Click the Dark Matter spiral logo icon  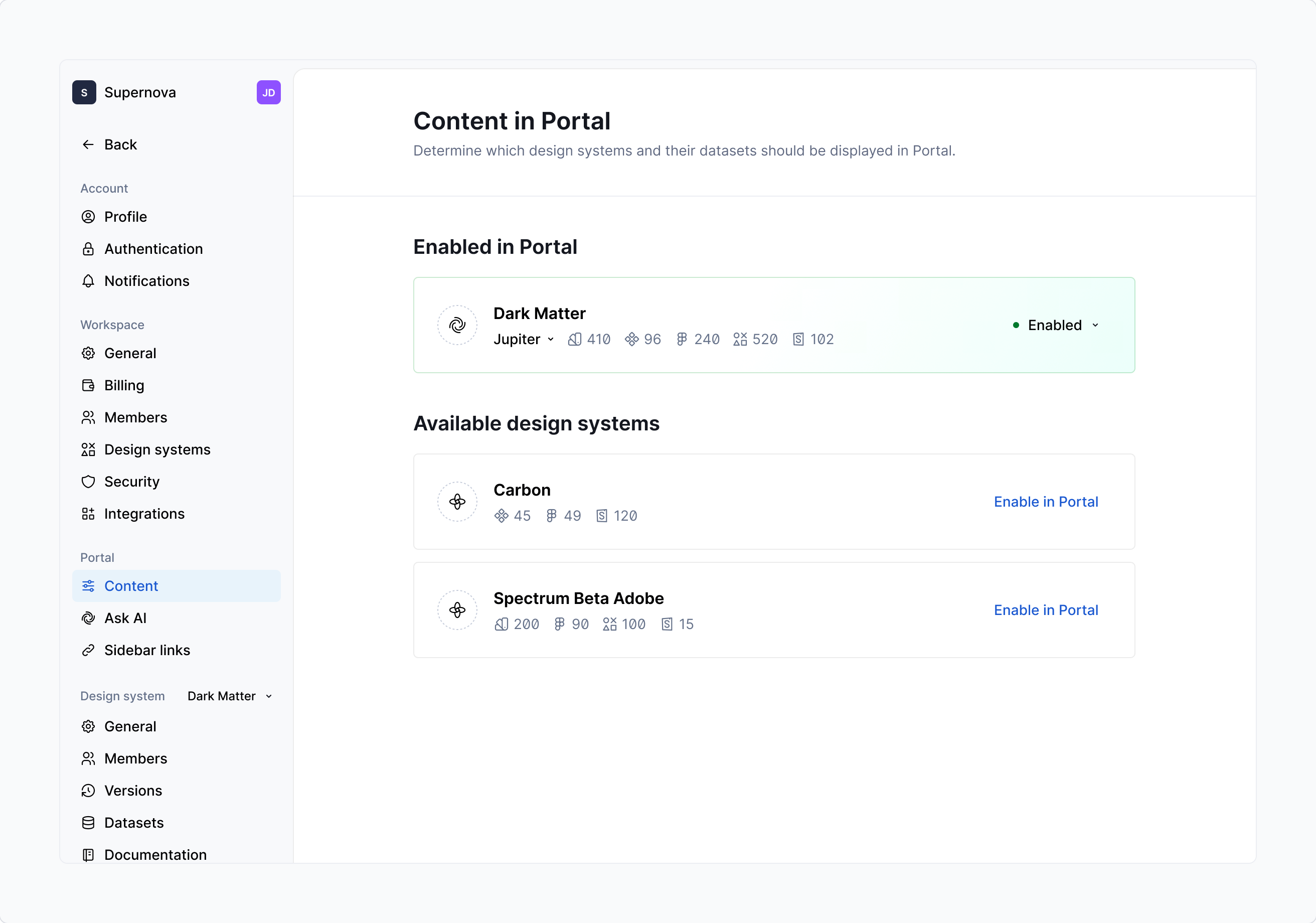pyautogui.click(x=457, y=325)
